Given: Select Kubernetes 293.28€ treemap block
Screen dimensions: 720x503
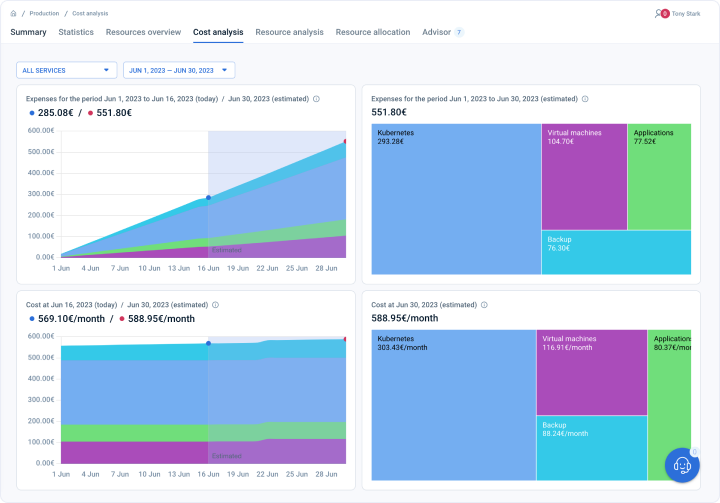Looking at the screenshot, I should coord(456,199).
